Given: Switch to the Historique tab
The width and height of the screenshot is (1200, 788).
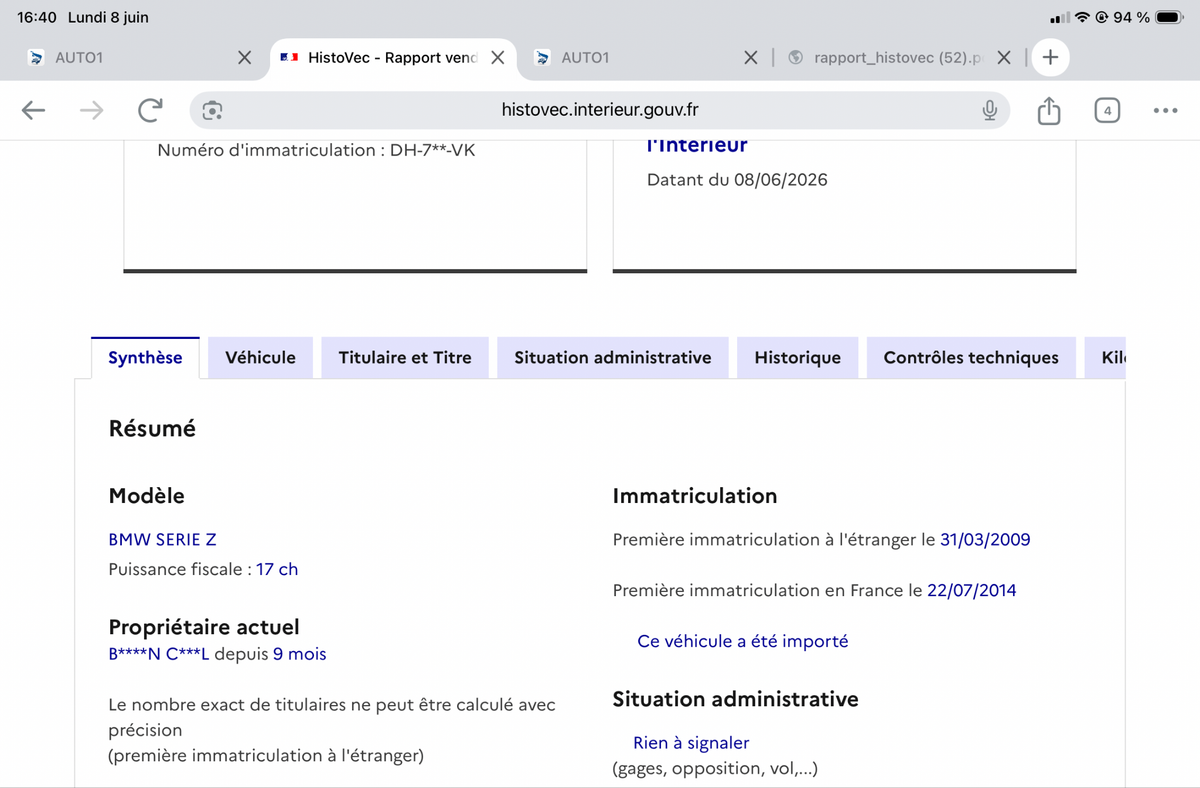Looking at the screenshot, I should coord(798,358).
